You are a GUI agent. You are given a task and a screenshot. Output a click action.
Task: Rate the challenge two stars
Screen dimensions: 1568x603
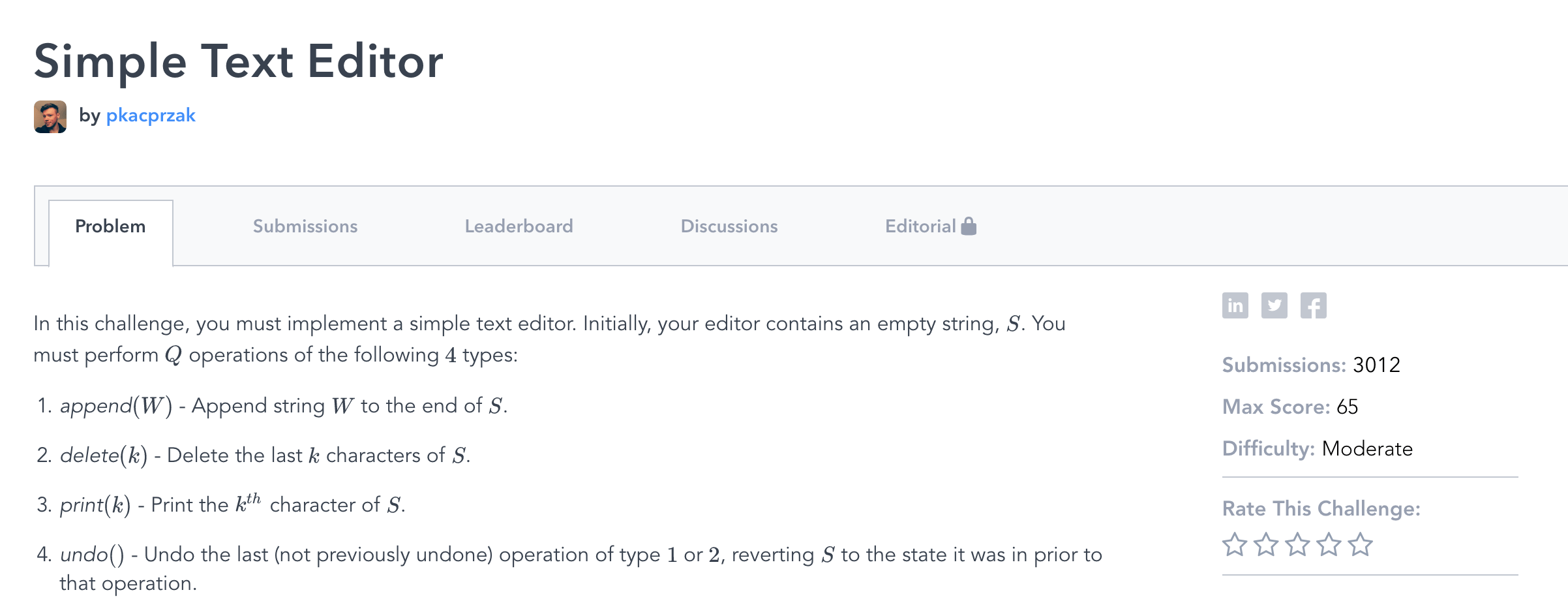(1266, 544)
